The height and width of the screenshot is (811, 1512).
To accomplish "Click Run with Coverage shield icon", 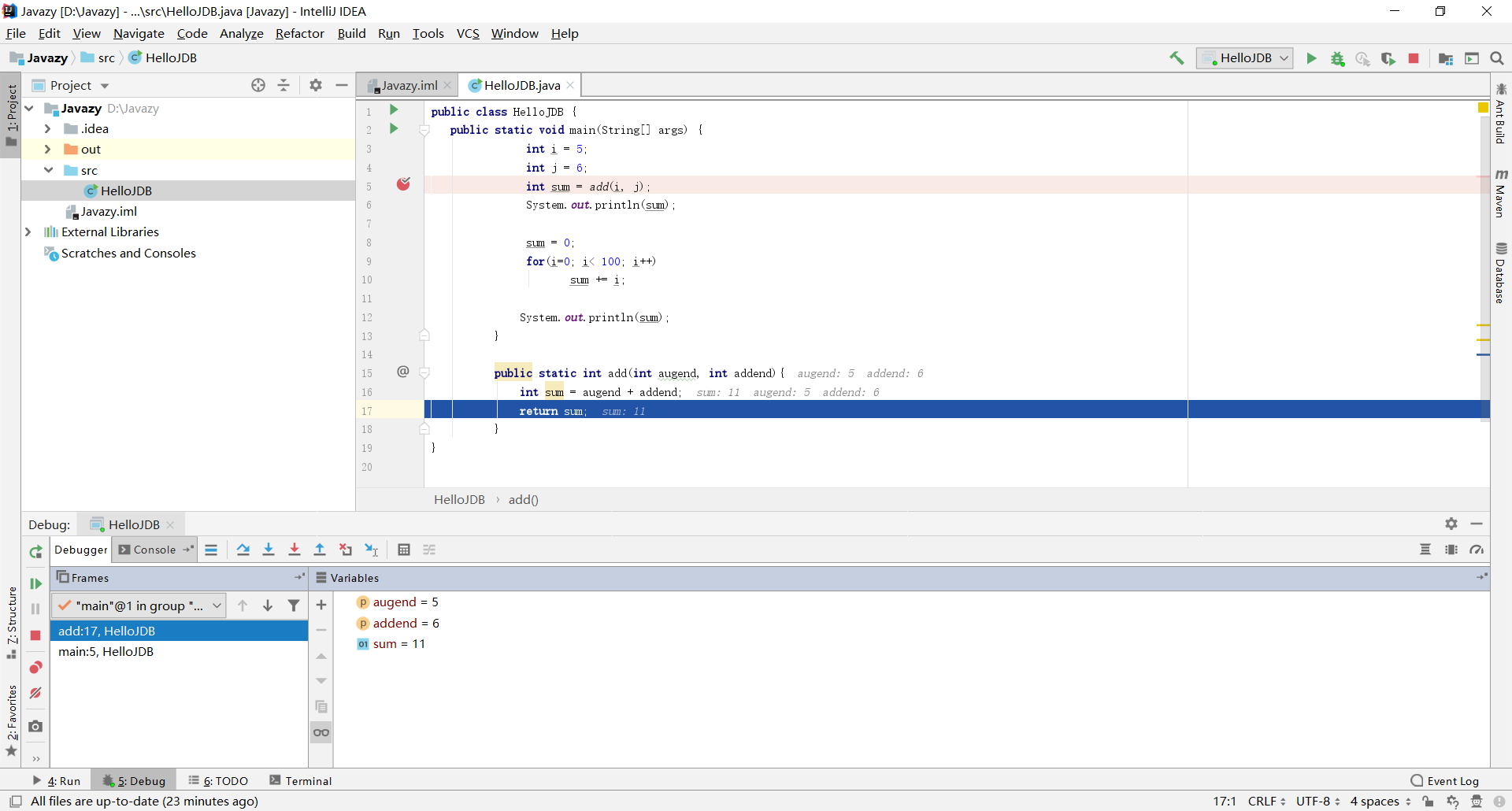I will coord(1388,58).
